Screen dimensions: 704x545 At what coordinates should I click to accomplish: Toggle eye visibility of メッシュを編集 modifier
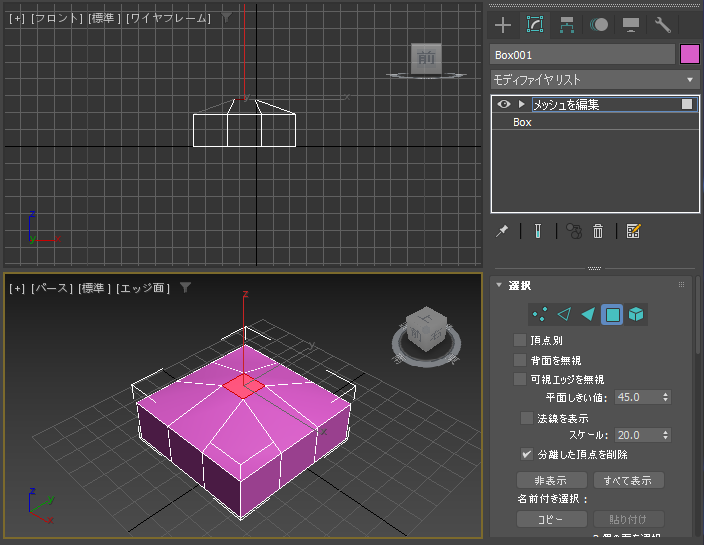pos(504,104)
